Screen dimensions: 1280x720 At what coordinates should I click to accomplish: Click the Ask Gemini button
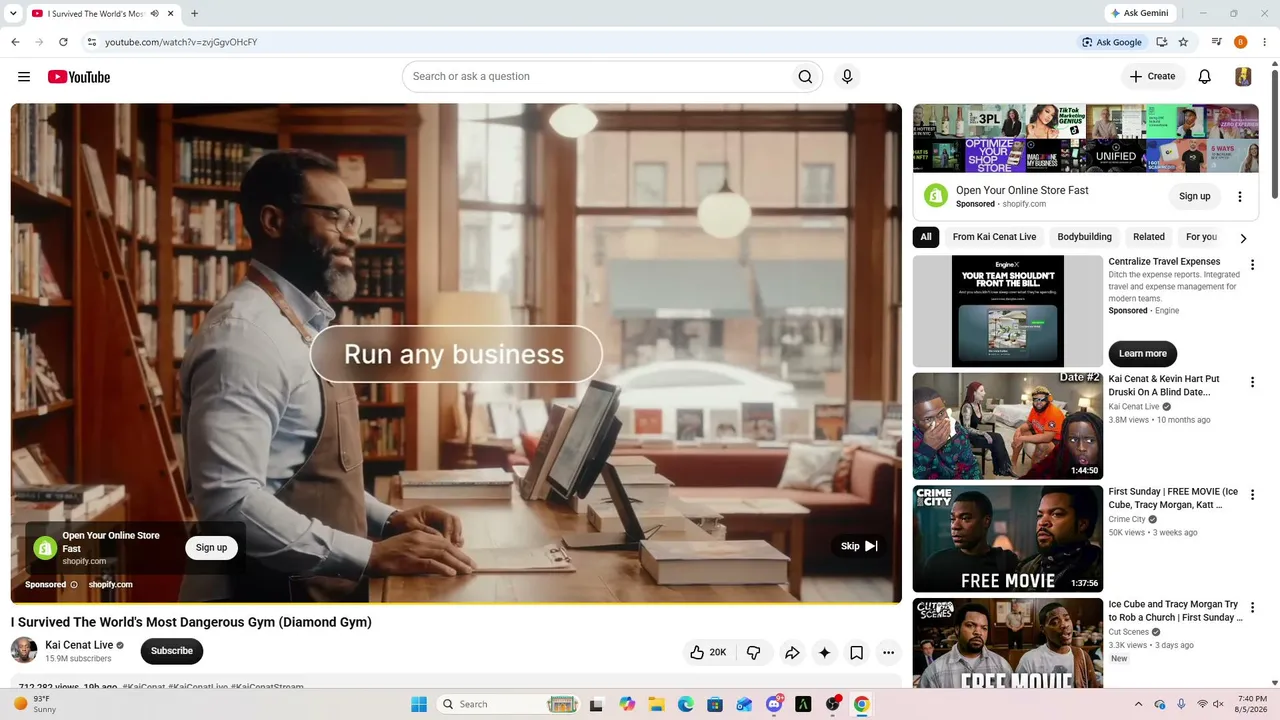(x=1139, y=13)
